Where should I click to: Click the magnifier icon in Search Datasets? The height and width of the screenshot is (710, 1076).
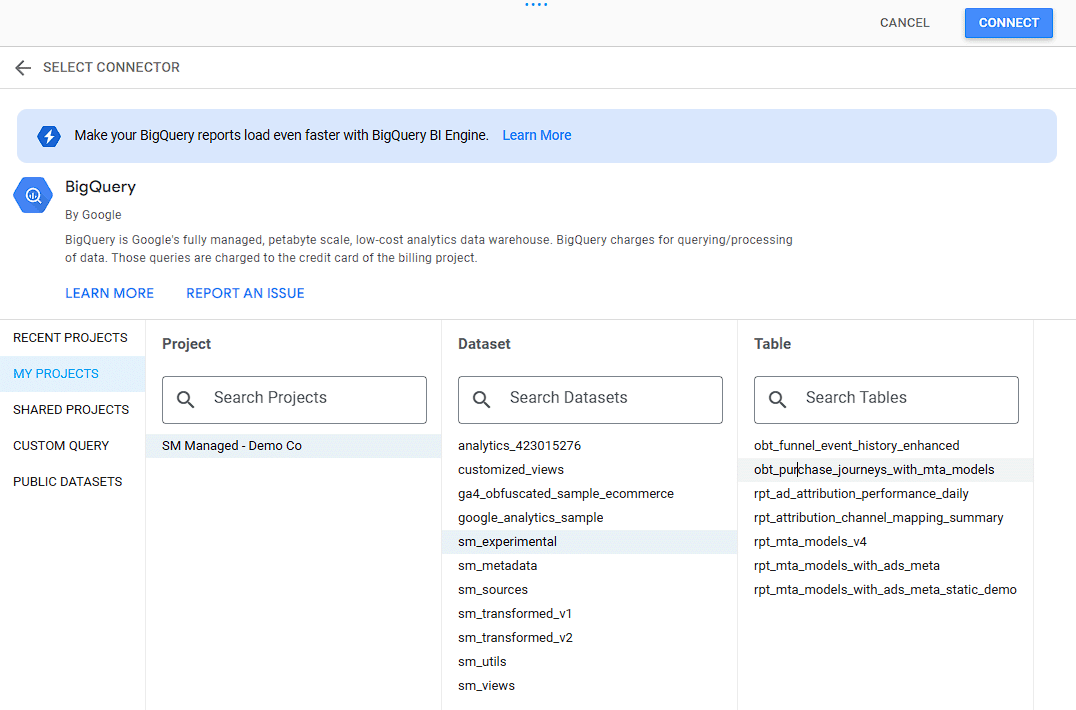[481, 399]
